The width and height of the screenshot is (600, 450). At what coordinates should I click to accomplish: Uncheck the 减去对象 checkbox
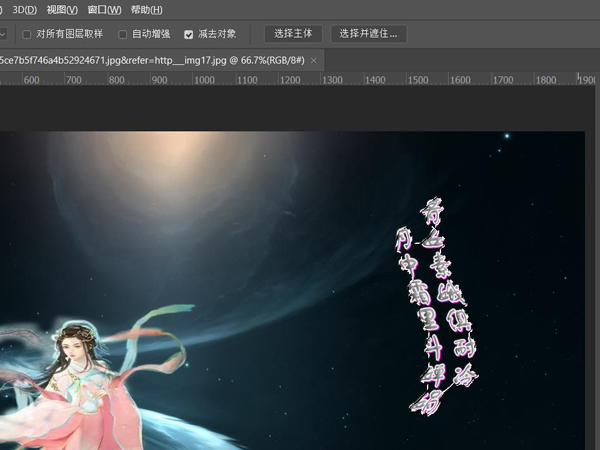tap(189, 34)
